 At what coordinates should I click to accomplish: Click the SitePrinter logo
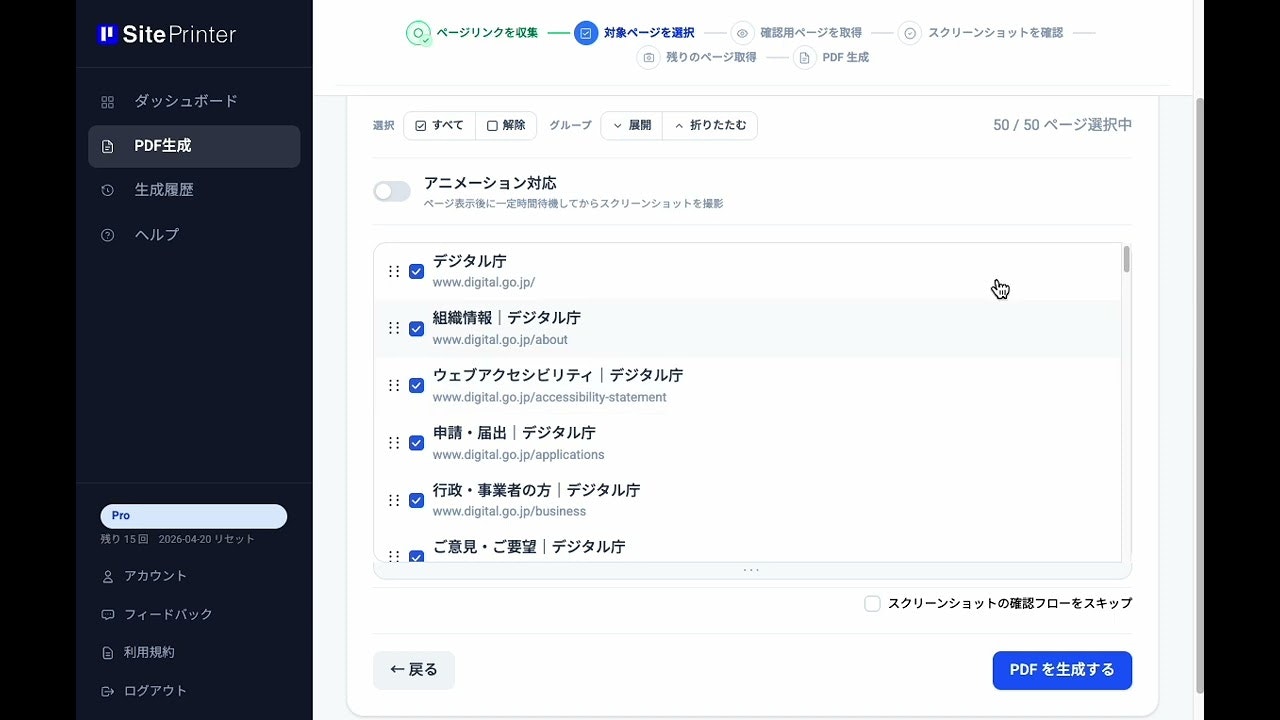166,34
